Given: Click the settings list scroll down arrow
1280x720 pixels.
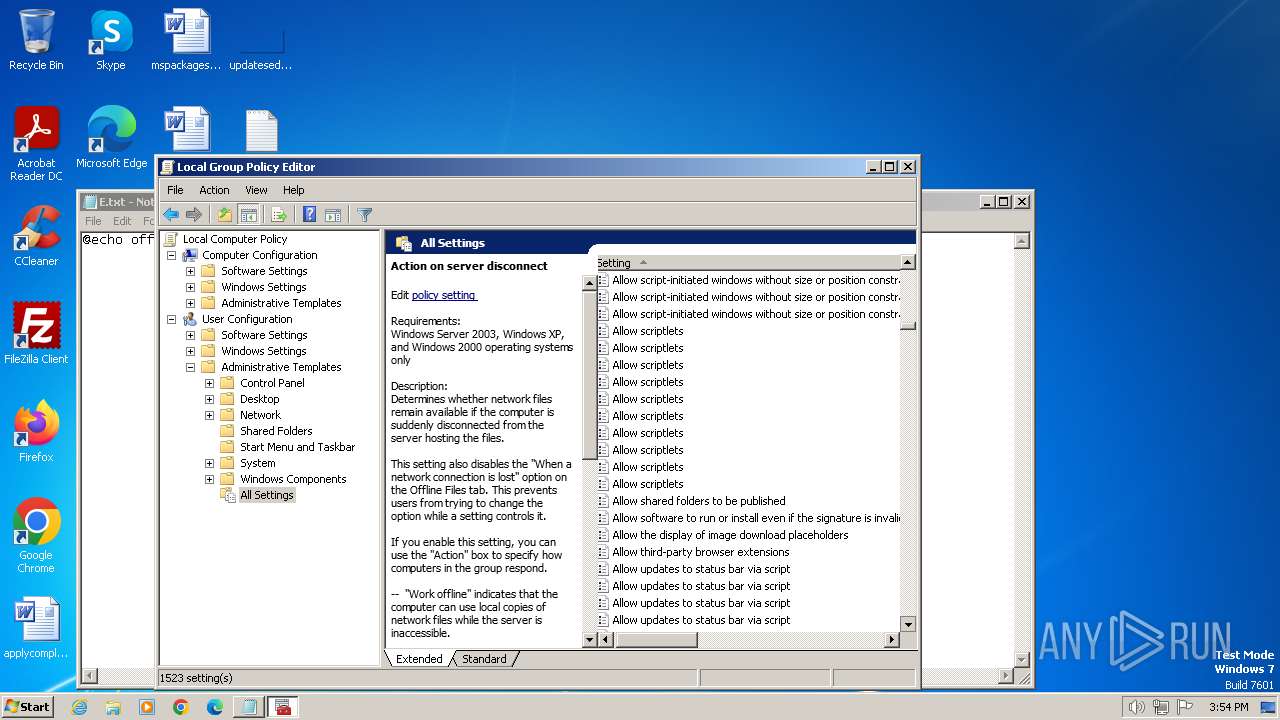Looking at the screenshot, I should click(908, 624).
